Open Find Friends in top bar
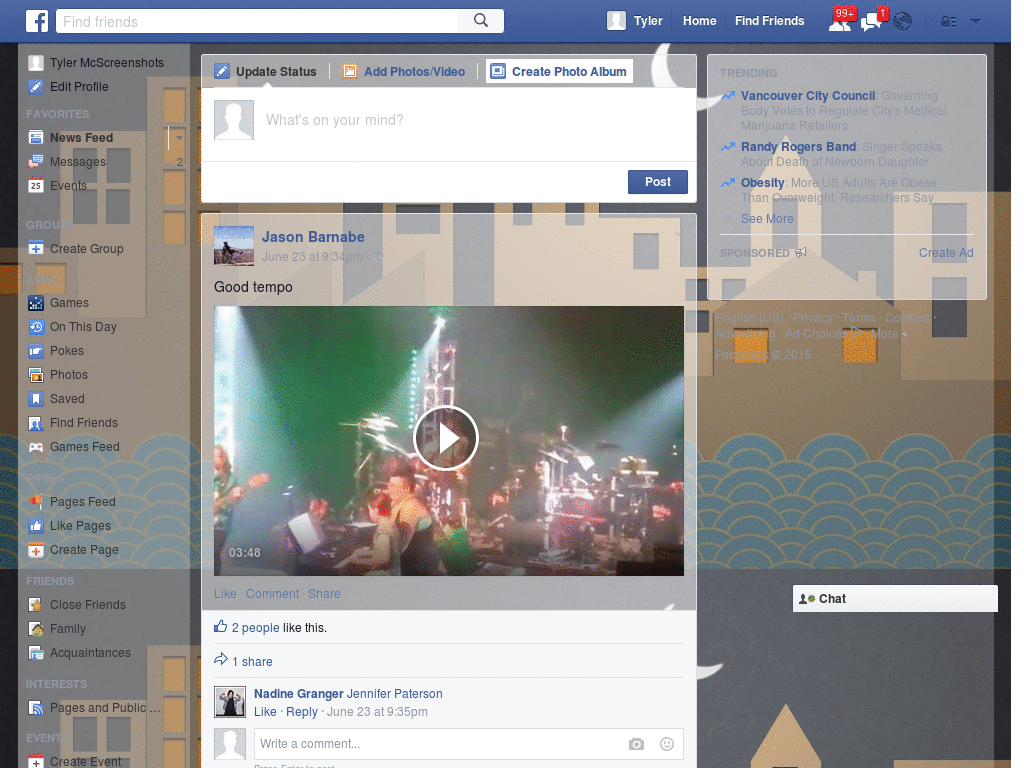Viewport: 1024px width, 768px height. pos(769,21)
